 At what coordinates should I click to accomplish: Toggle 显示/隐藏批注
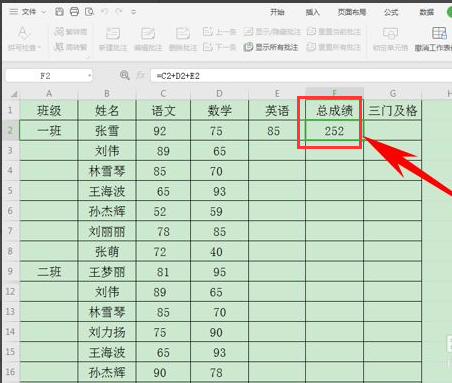[x=272, y=32]
